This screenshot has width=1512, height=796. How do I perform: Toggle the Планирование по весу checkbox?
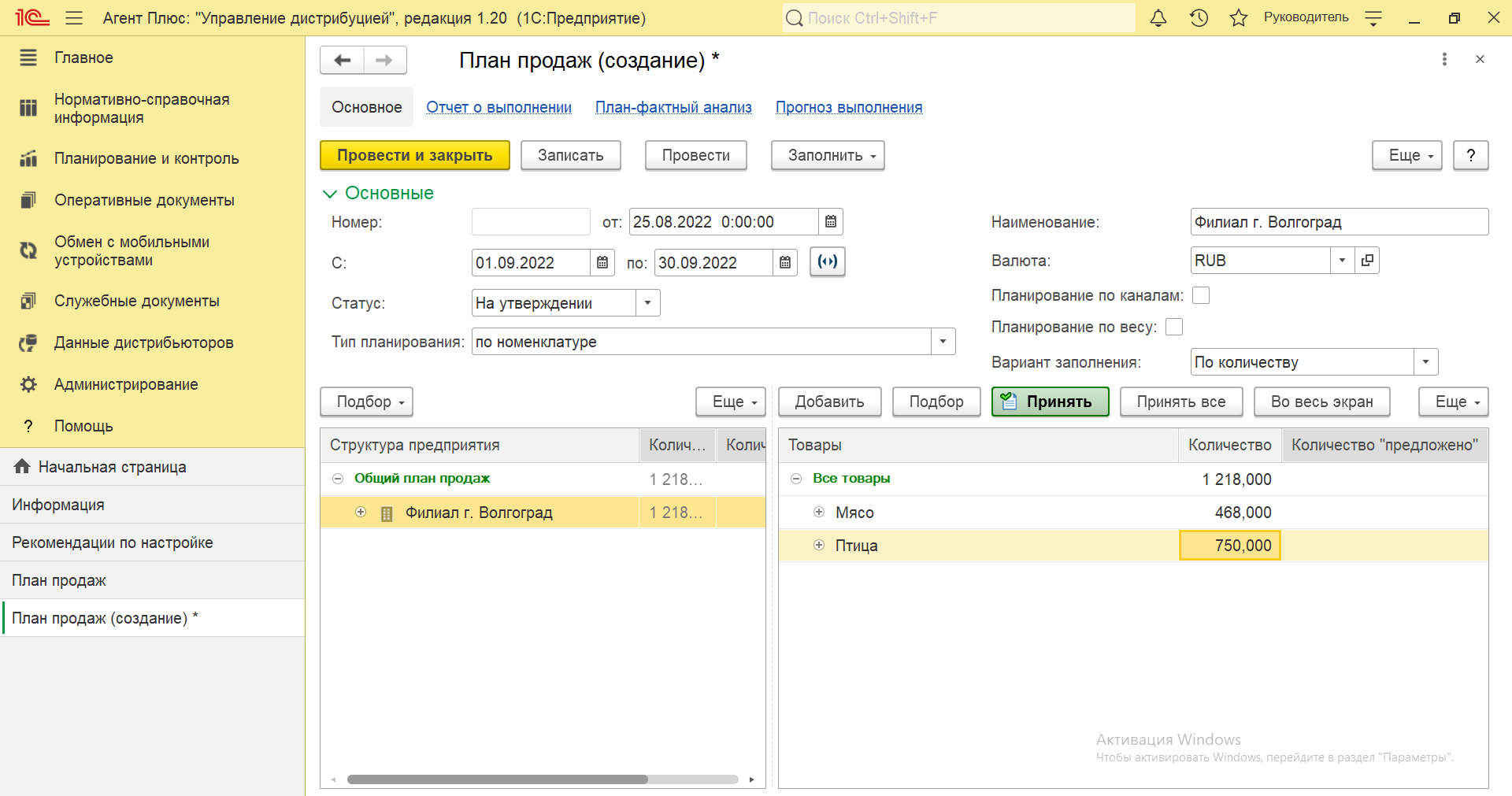pyautogui.click(x=1174, y=327)
